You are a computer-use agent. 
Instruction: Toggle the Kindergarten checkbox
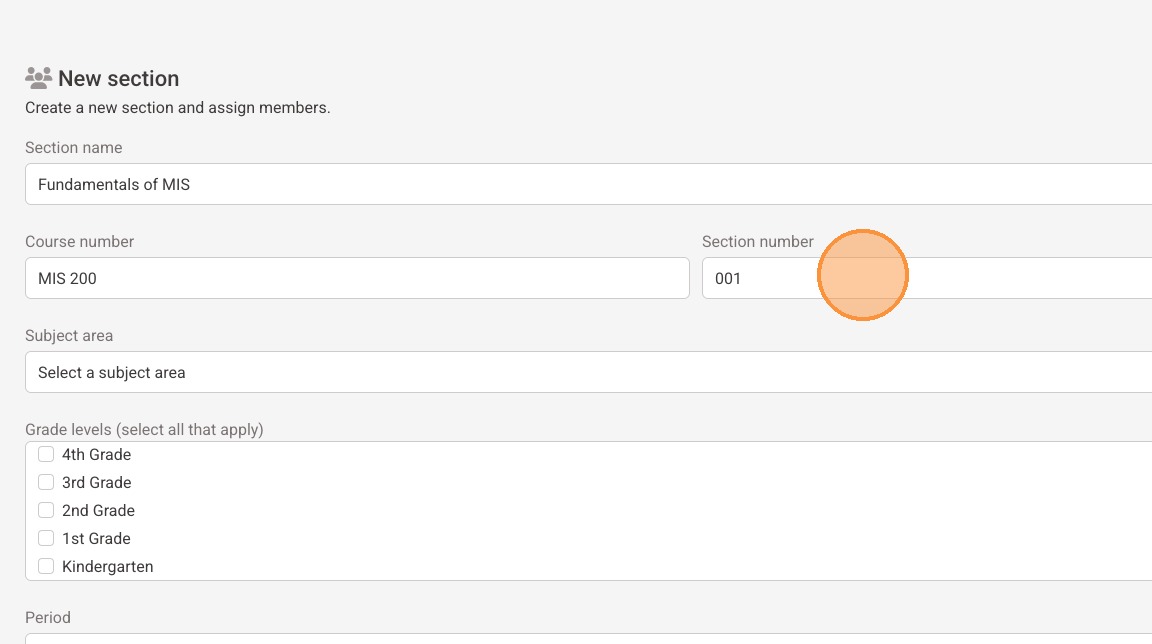coord(46,566)
